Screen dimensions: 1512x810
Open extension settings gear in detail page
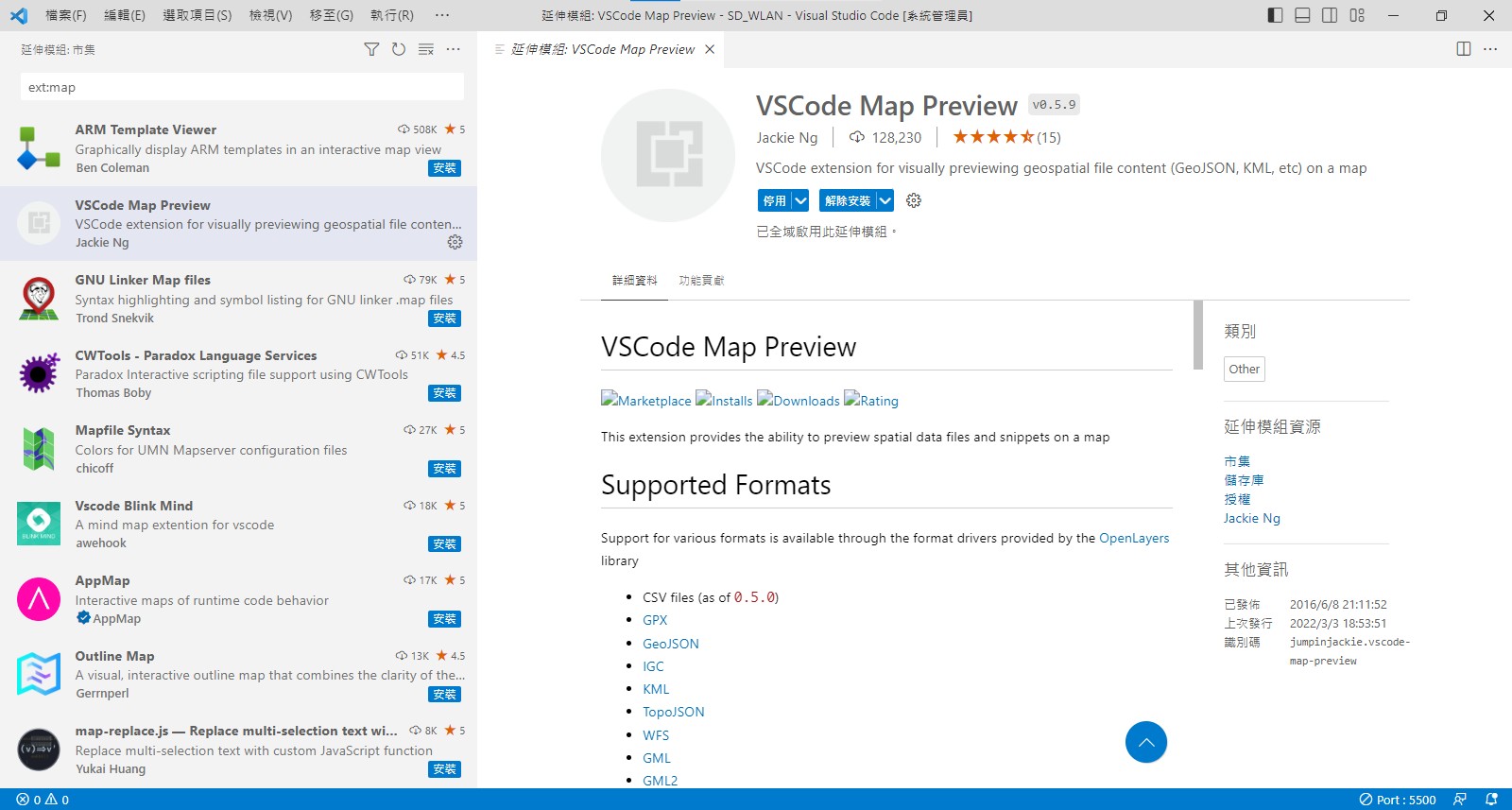913,200
